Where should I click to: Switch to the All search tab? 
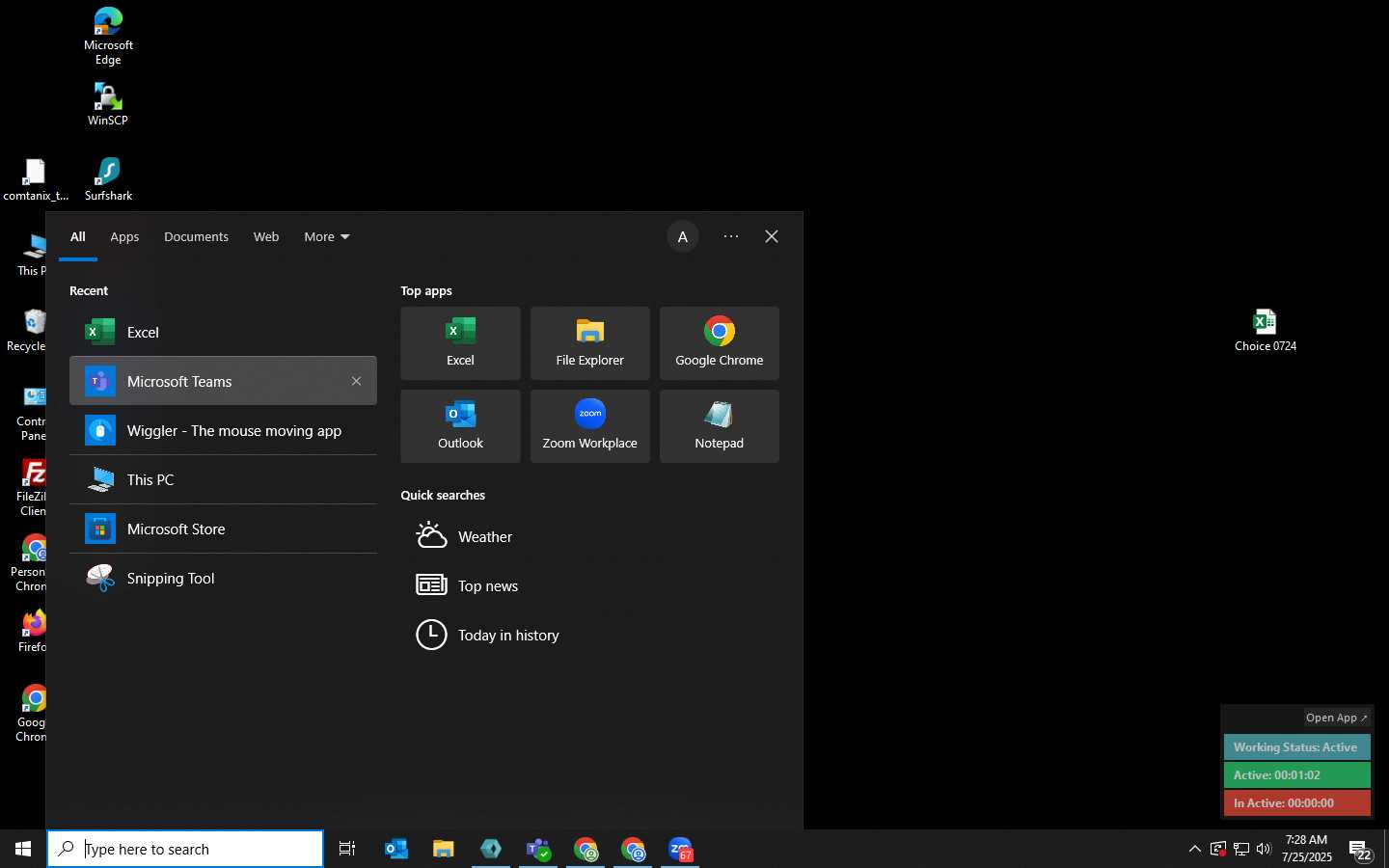pyautogui.click(x=78, y=237)
